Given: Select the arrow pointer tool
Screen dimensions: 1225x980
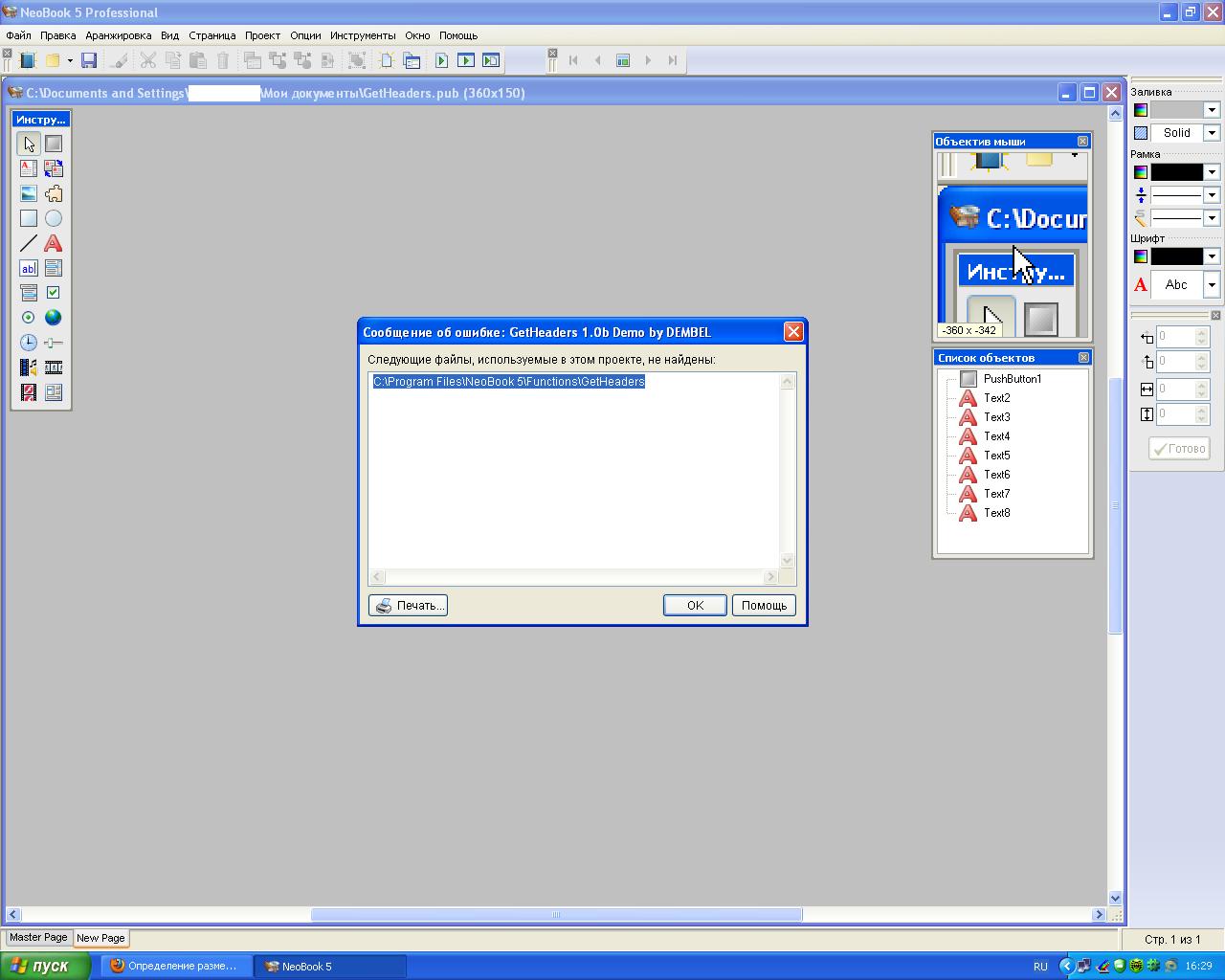Looking at the screenshot, I should click(29, 144).
